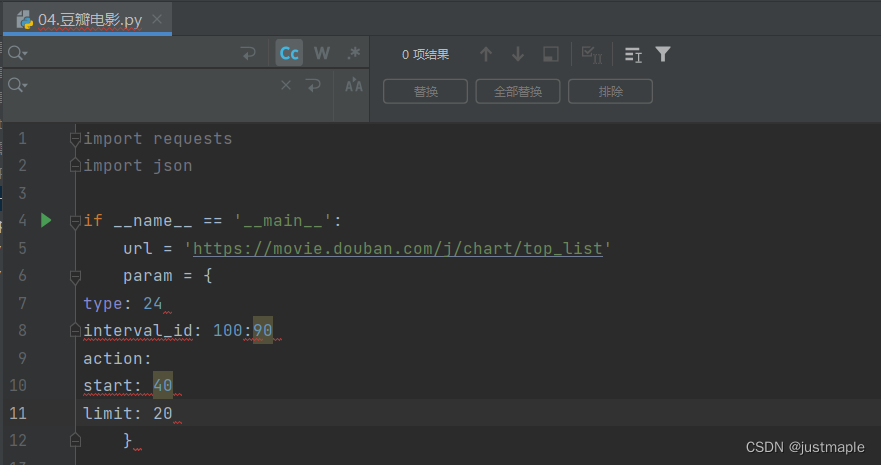Image resolution: width=881 pixels, height=465 pixels.
Task: Click the find text input field
Action: (x=132, y=53)
